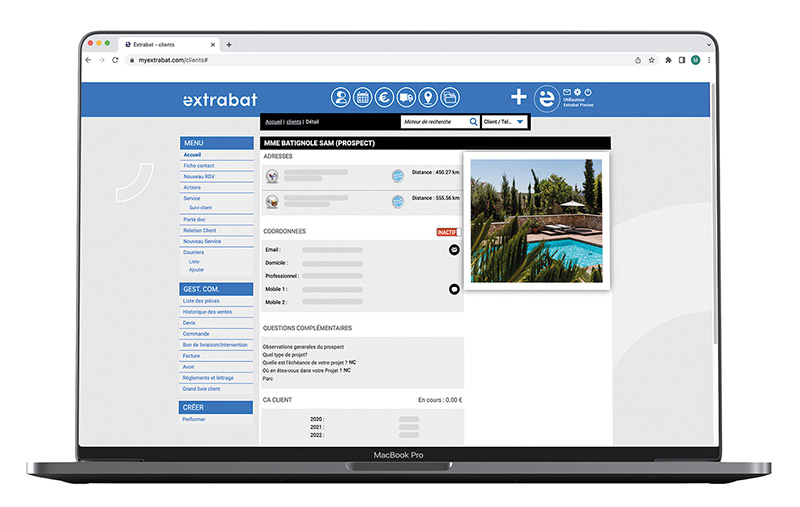
Task: Click the extrabat logo
Action: pos(220,99)
